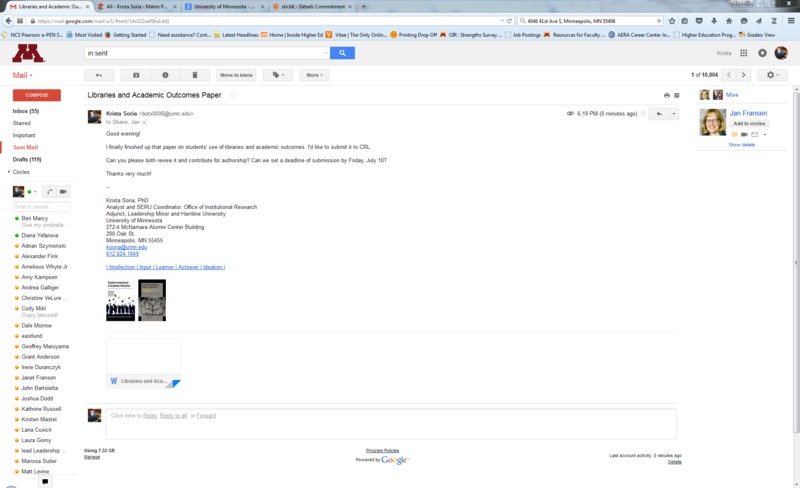Open the More dropdown in the toolbar
This screenshot has width=800, height=488.
(x=314, y=75)
